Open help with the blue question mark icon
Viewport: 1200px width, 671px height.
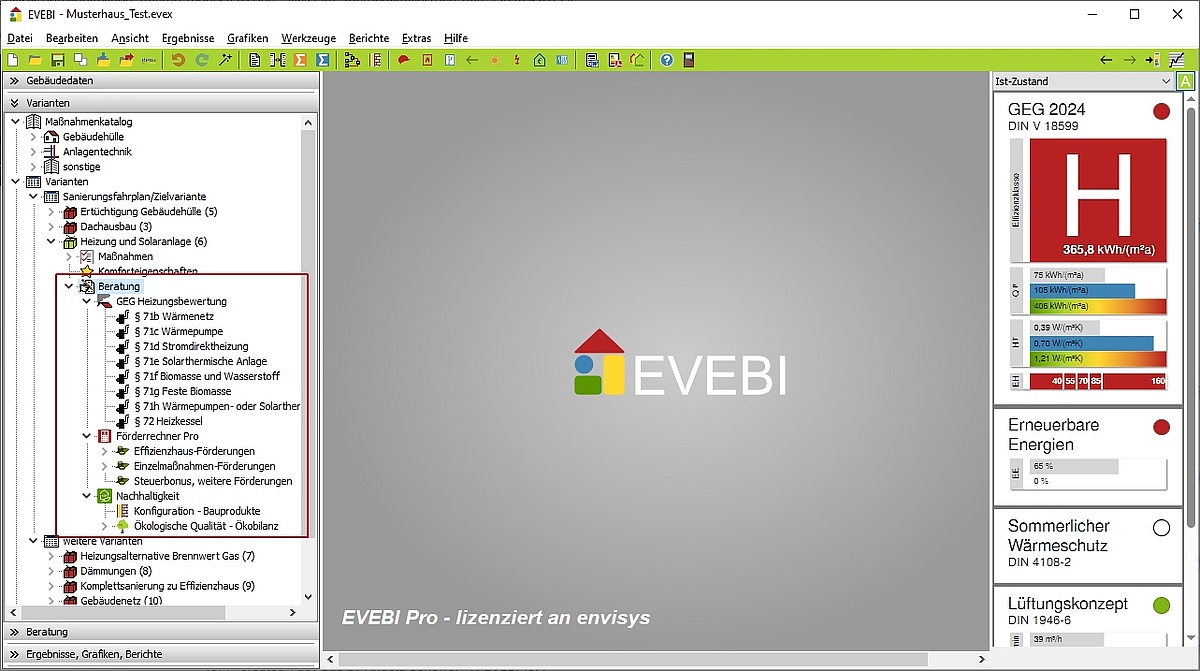click(x=666, y=60)
